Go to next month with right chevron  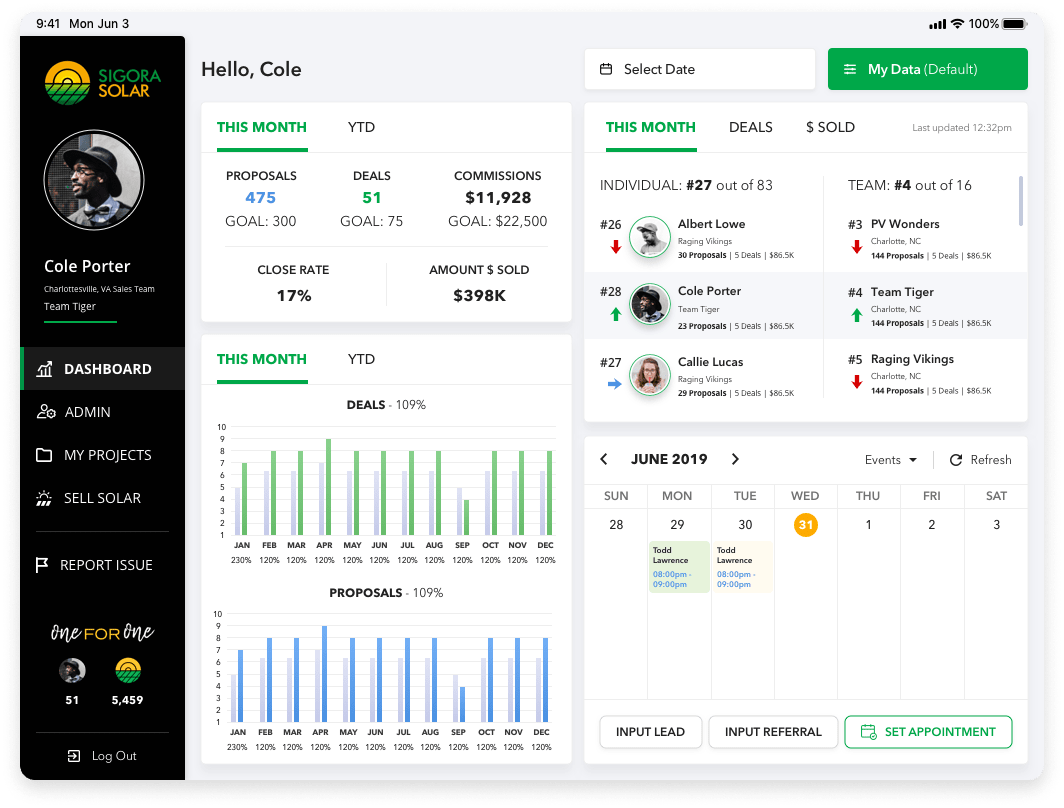click(x=736, y=459)
